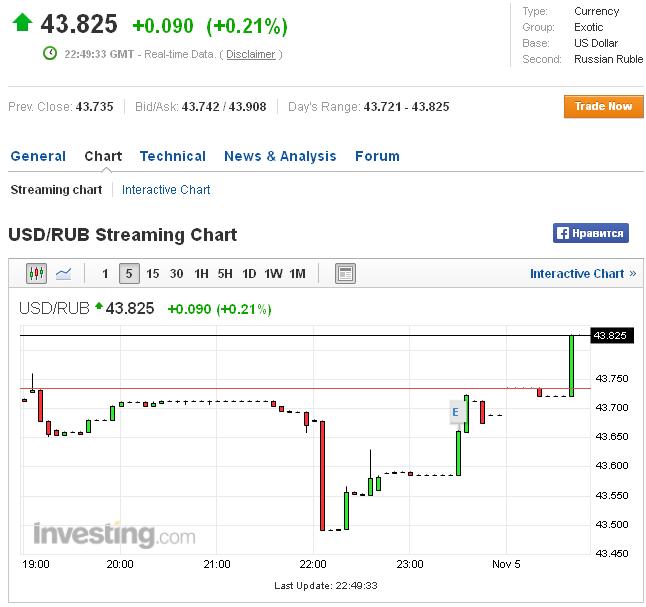Click the green up arrow by price

point(22,22)
